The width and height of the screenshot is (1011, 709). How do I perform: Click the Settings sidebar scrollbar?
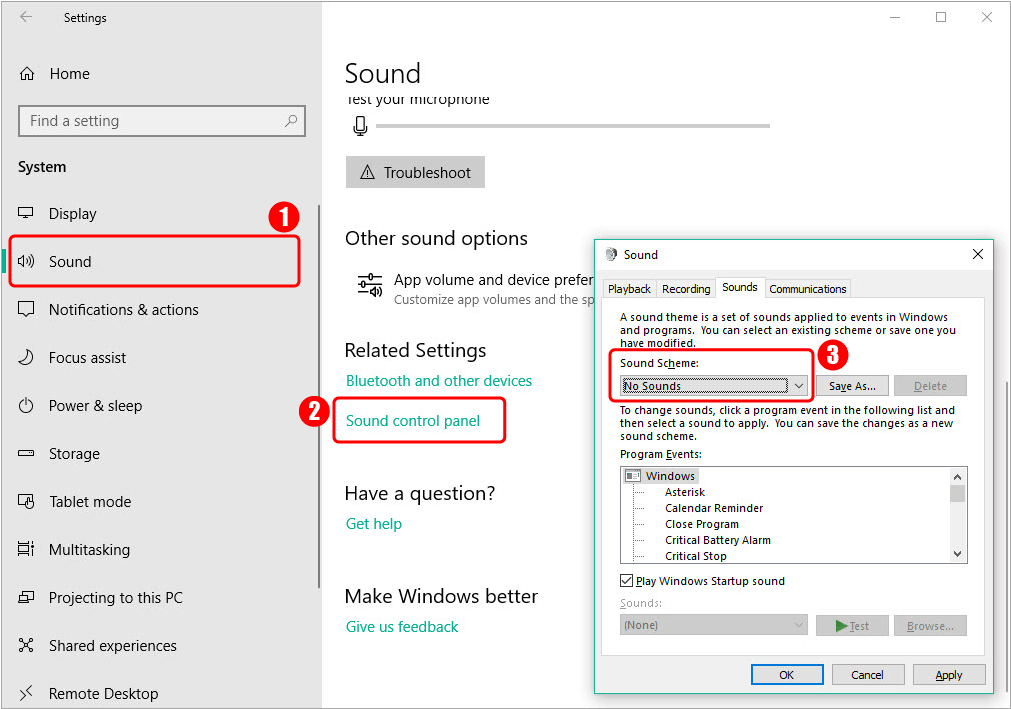click(x=319, y=396)
